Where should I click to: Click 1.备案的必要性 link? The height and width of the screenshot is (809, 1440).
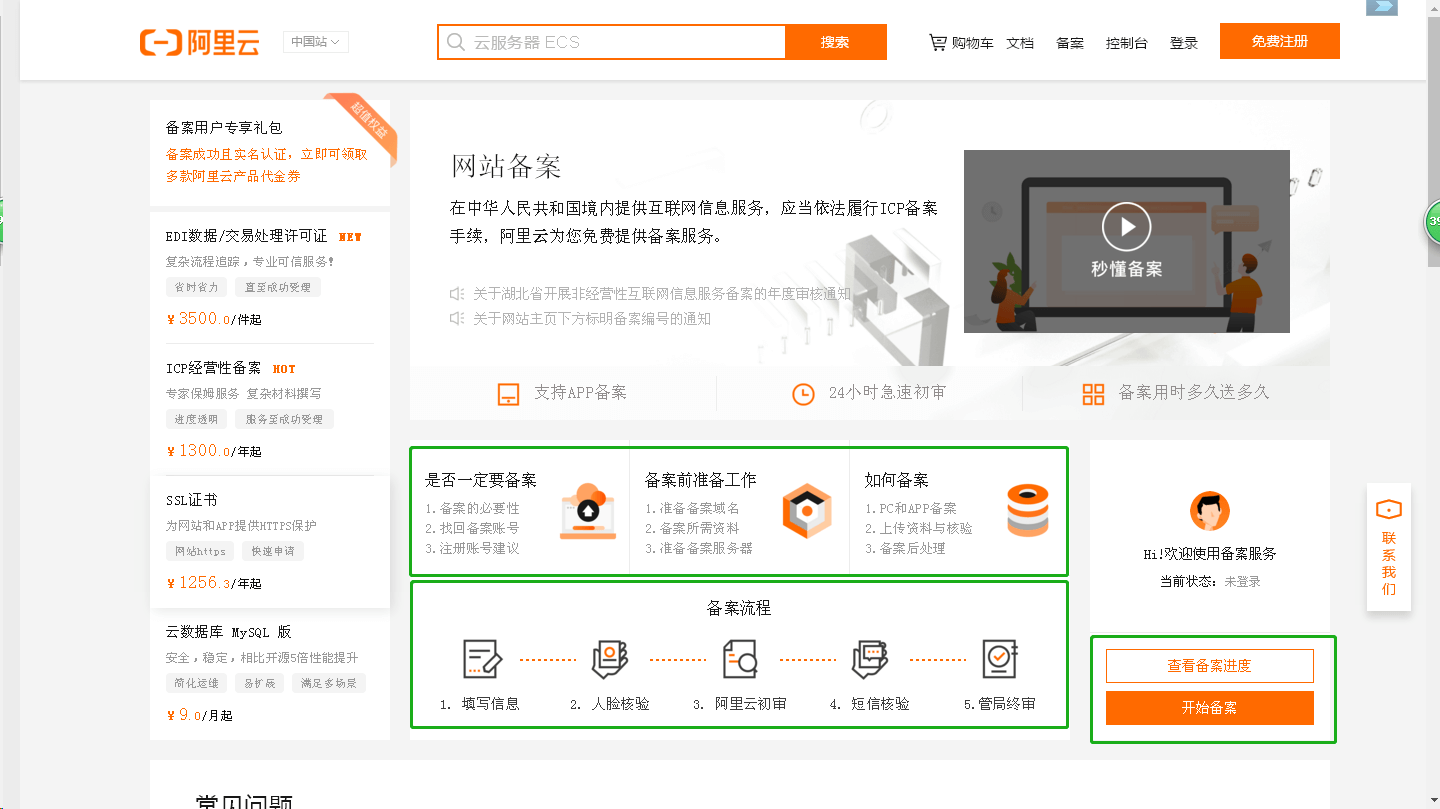[473, 508]
